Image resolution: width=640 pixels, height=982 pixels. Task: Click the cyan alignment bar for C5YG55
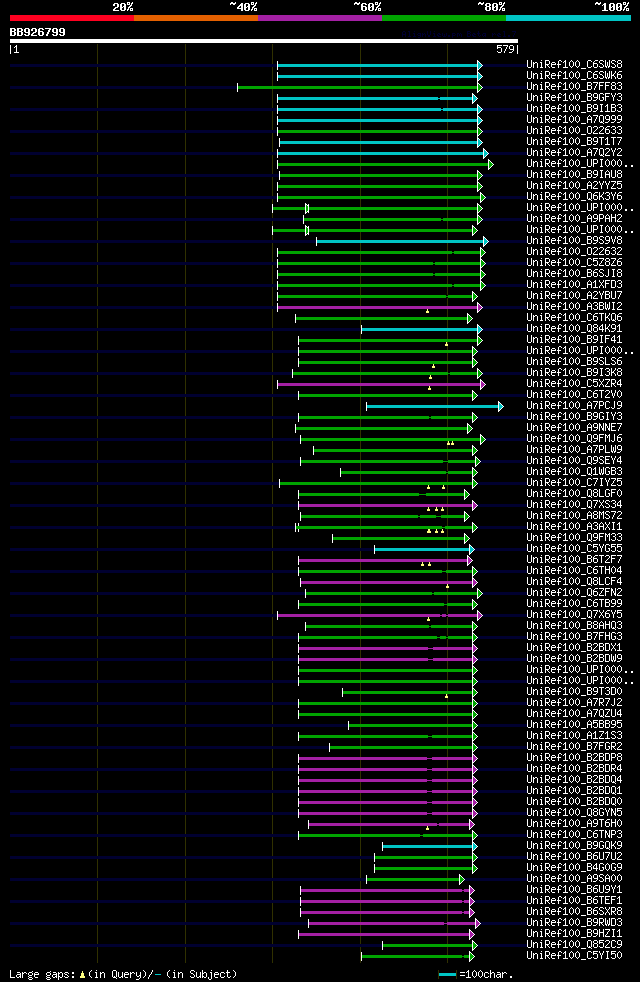(x=423, y=549)
